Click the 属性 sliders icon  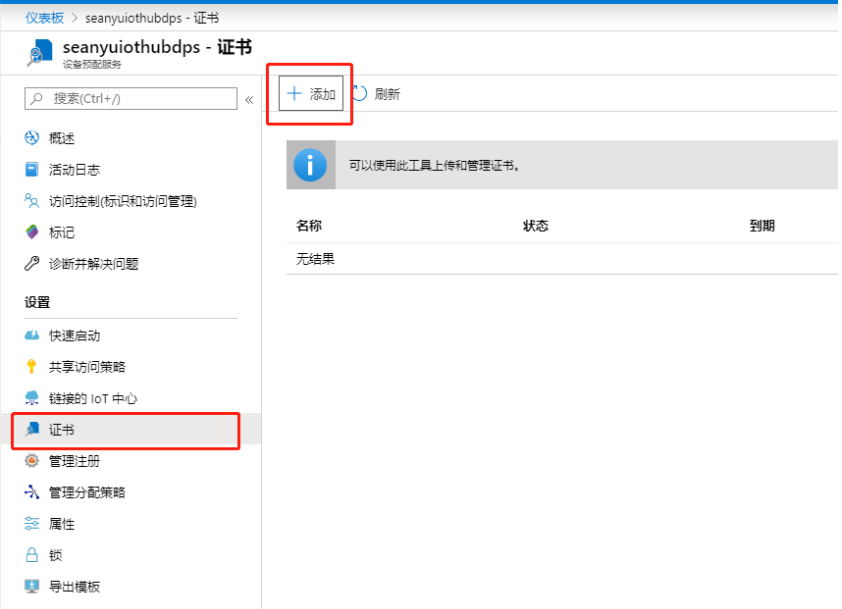coord(32,524)
